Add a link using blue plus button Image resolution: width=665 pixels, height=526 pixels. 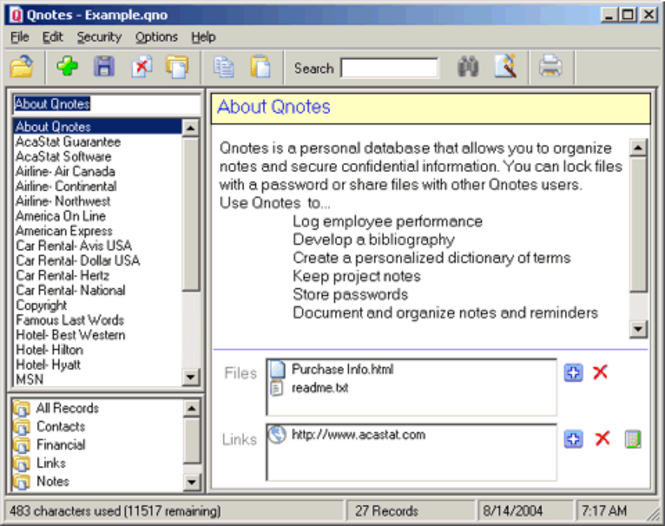[573, 439]
